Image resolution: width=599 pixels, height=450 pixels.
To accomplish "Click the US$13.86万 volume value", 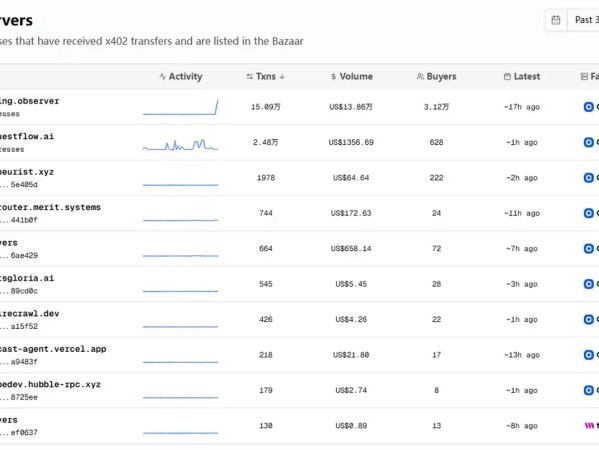I will click(x=351, y=107).
